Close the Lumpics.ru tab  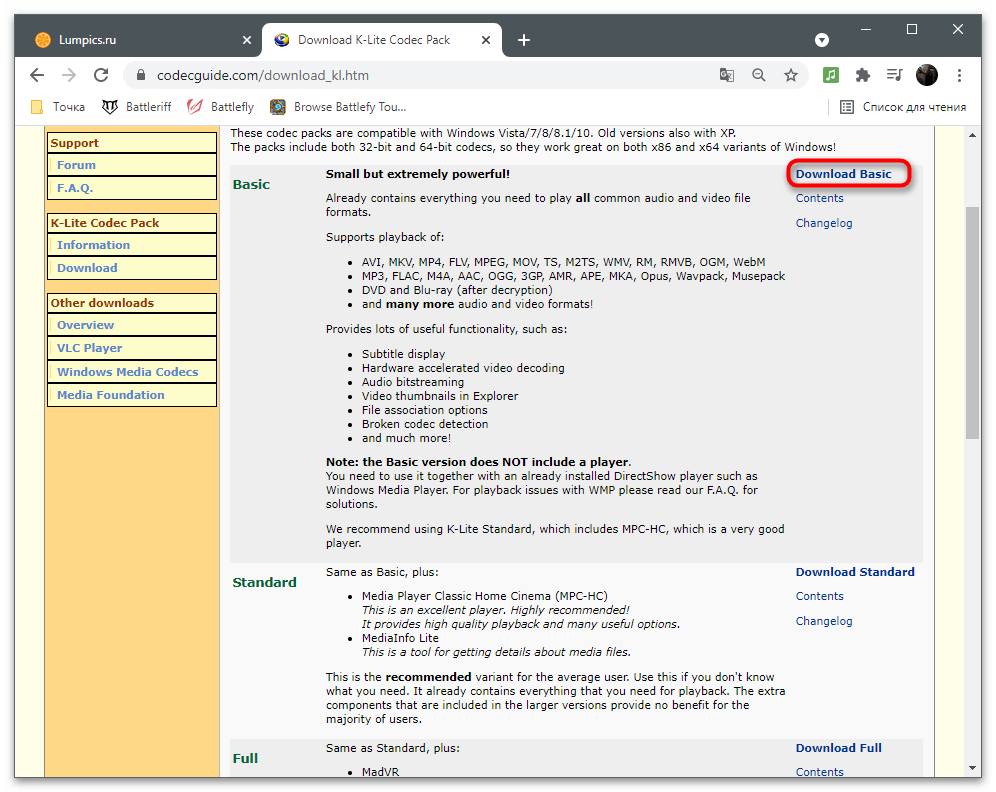(x=247, y=40)
